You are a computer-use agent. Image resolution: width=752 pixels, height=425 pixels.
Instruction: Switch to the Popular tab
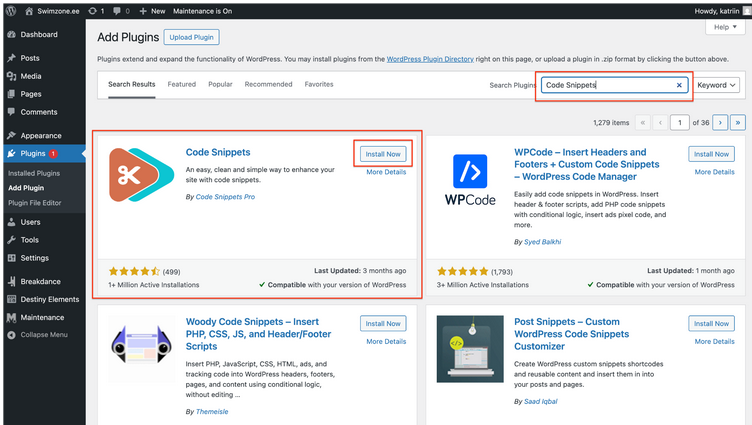click(220, 84)
